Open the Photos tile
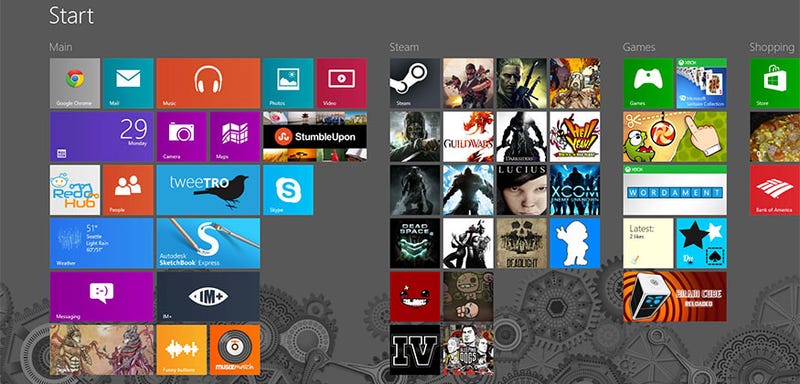 coord(288,83)
